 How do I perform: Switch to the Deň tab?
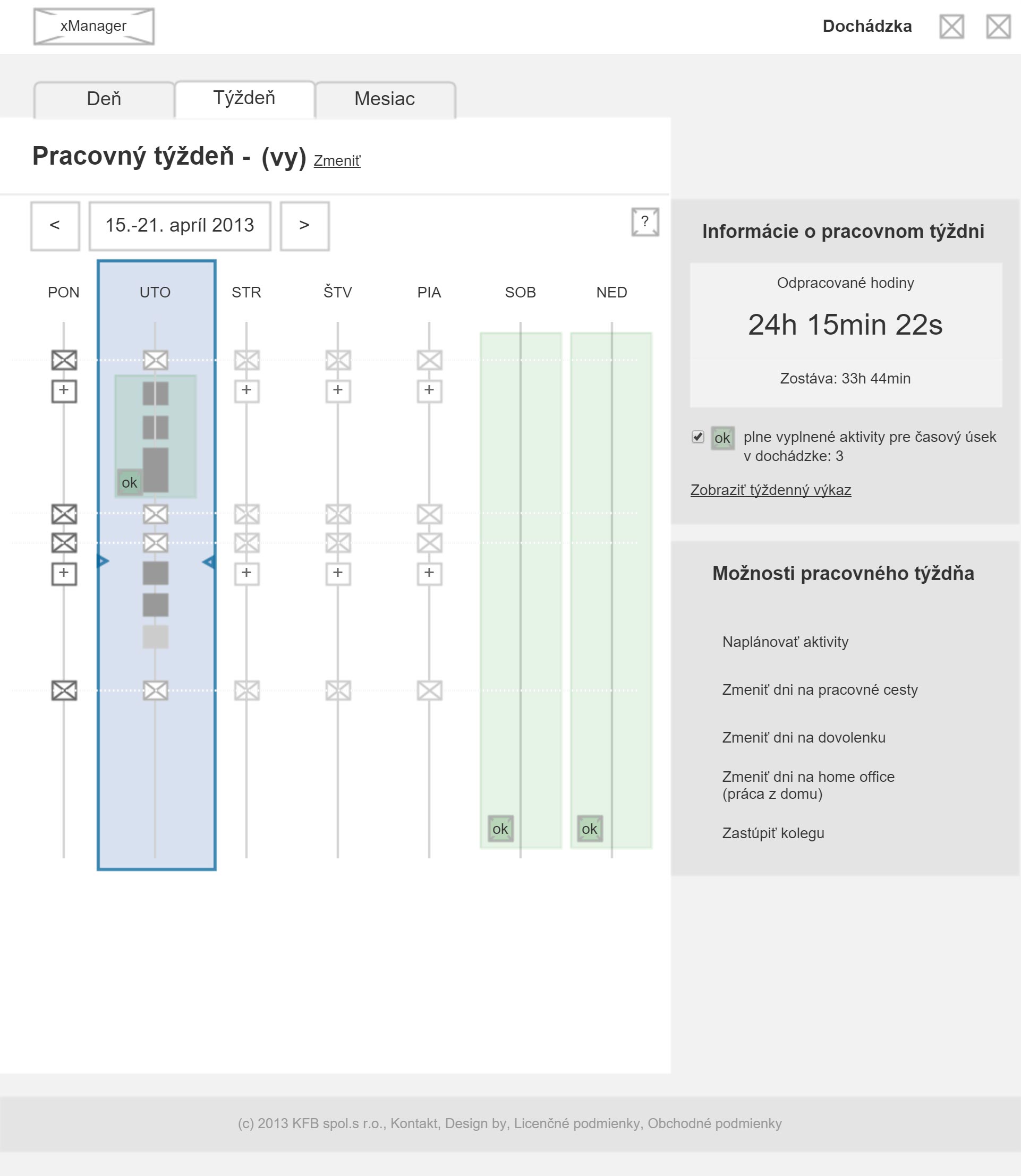(104, 99)
